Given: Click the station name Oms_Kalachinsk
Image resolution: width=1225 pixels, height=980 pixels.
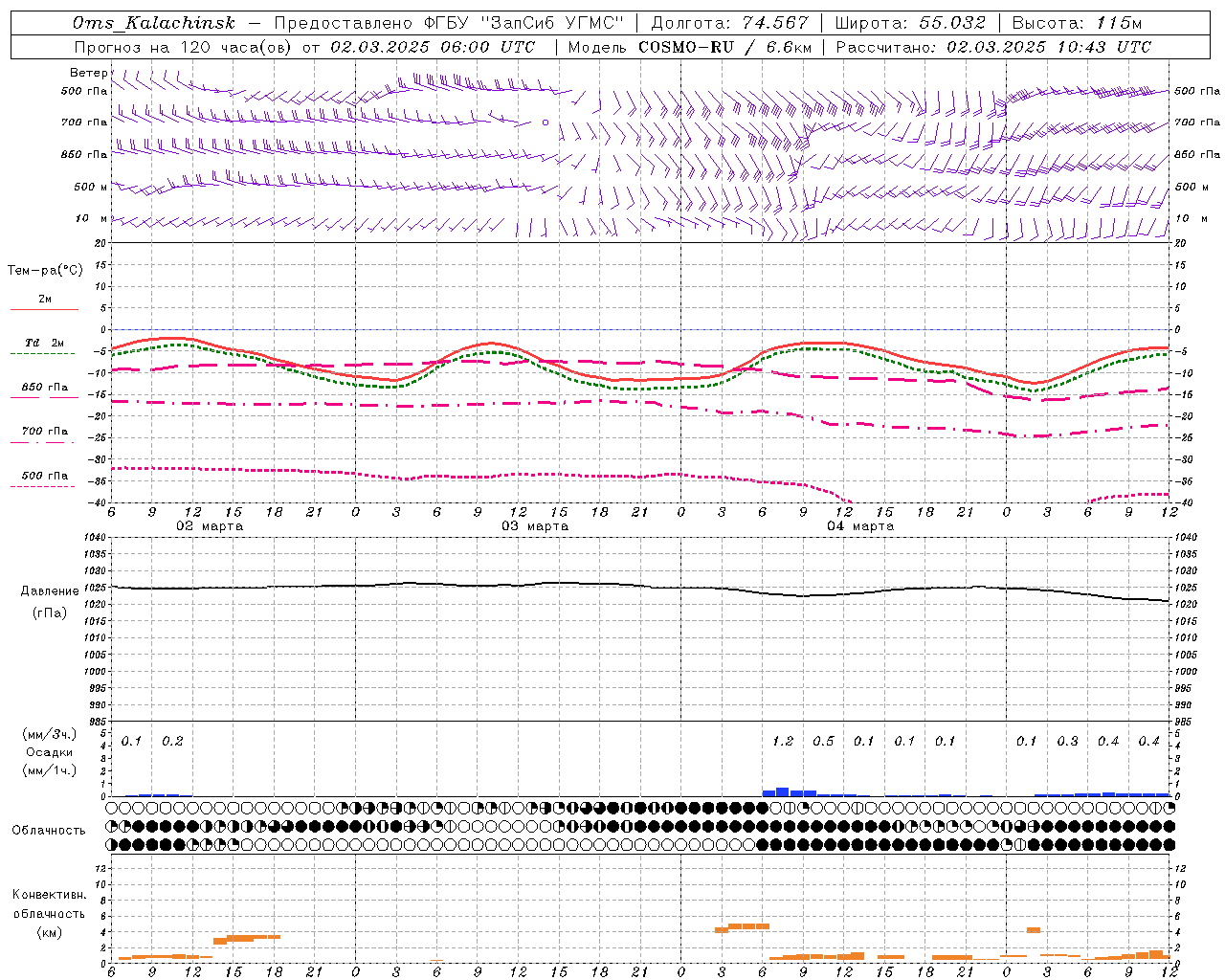Looking at the screenshot, I should (x=153, y=23).
